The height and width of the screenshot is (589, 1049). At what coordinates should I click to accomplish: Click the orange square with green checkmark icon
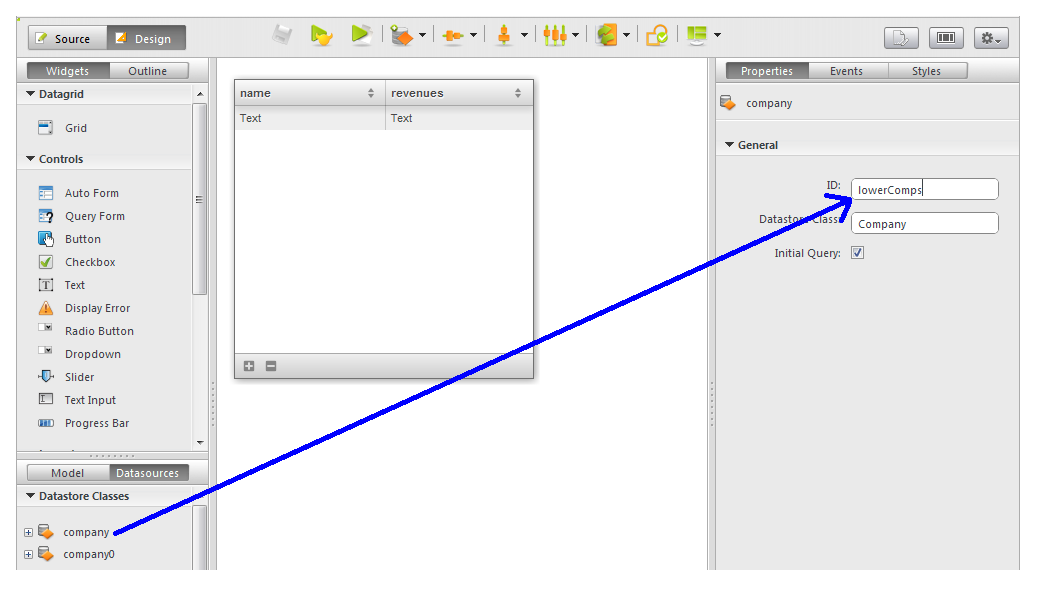pos(657,35)
